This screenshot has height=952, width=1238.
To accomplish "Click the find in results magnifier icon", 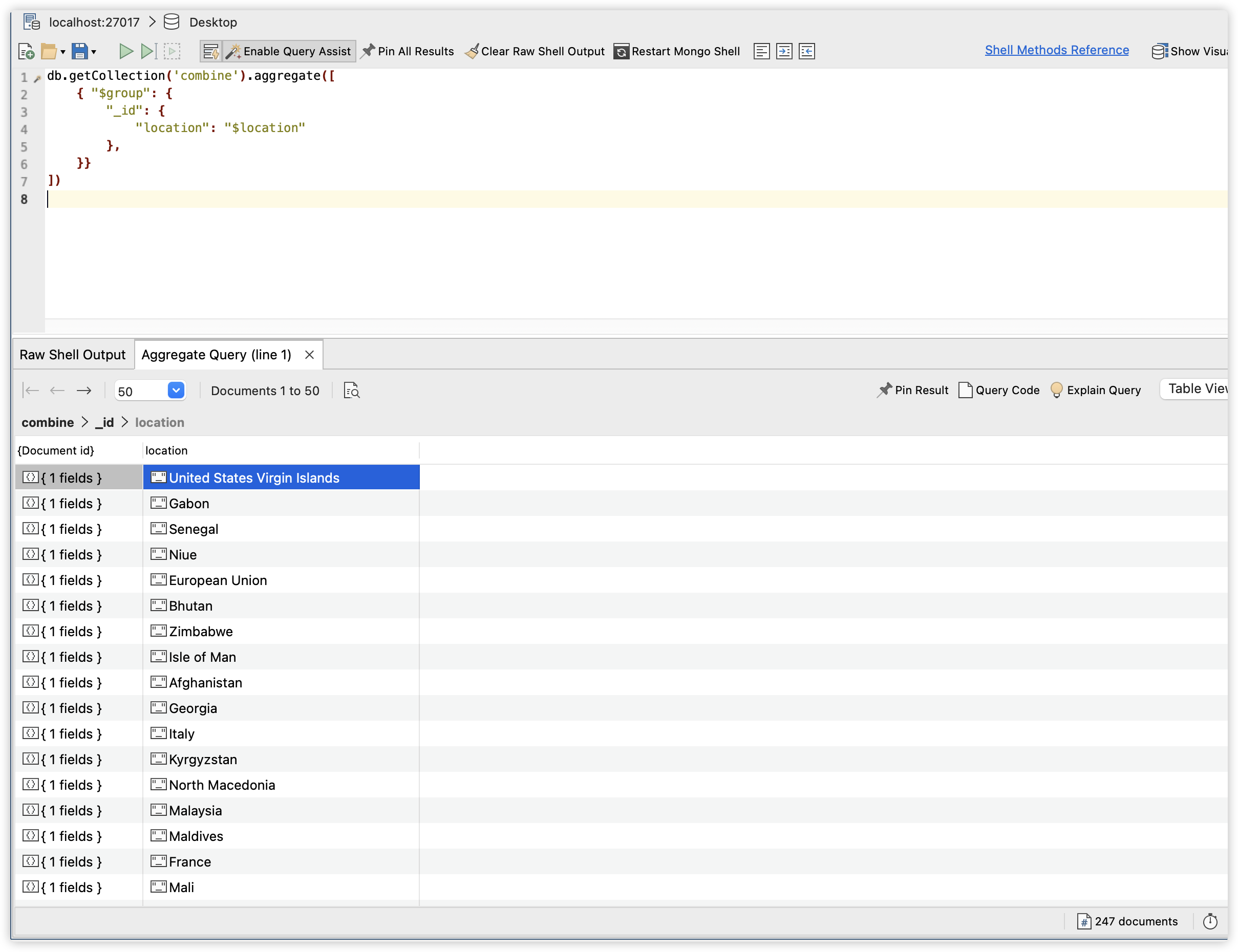I will (351, 391).
